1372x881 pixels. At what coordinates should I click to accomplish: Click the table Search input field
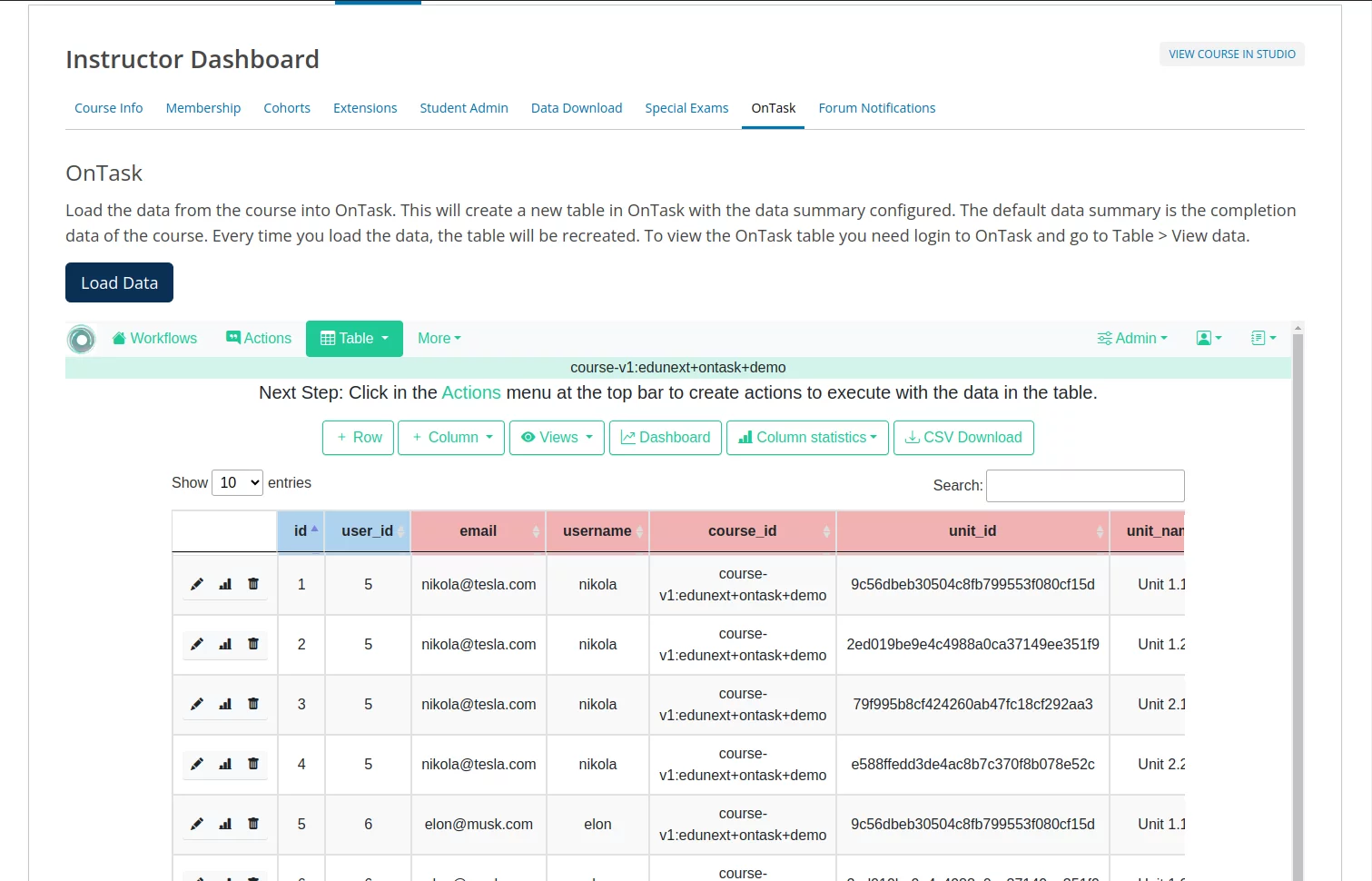[1085, 486]
